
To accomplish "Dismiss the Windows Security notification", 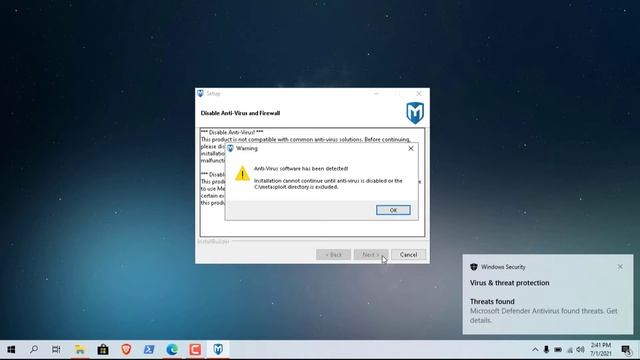I will click(620, 267).
